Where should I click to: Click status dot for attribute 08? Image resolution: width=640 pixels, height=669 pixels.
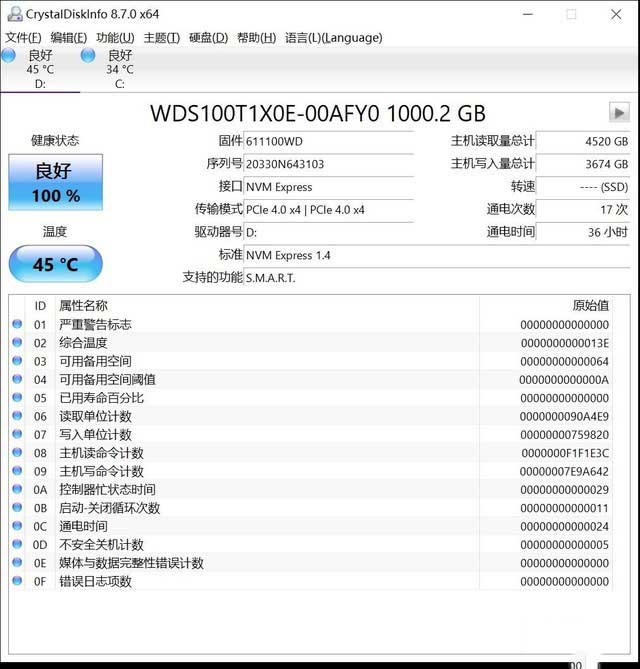click(x=17, y=453)
